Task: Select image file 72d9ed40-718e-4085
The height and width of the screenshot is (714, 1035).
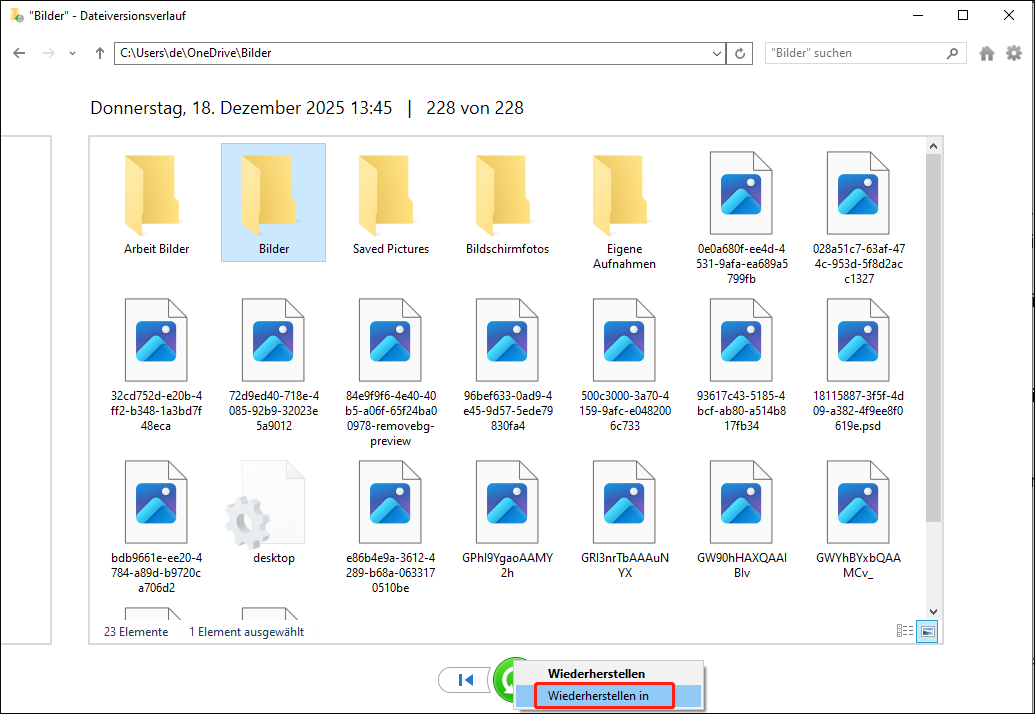Action: 273,364
